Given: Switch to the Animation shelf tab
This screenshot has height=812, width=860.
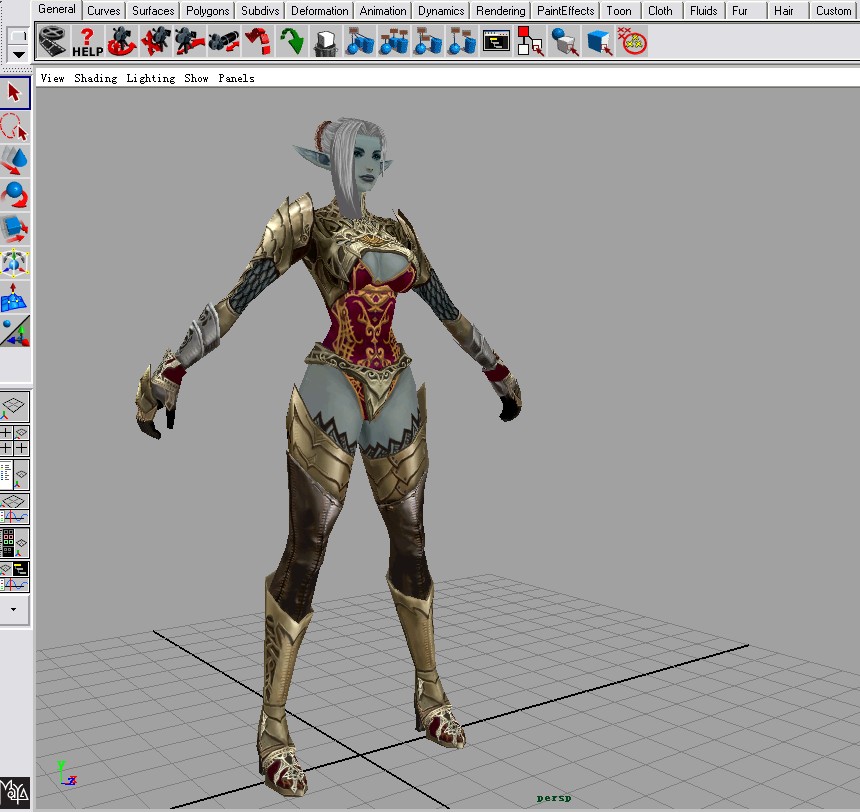Looking at the screenshot, I should click(x=383, y=10).
